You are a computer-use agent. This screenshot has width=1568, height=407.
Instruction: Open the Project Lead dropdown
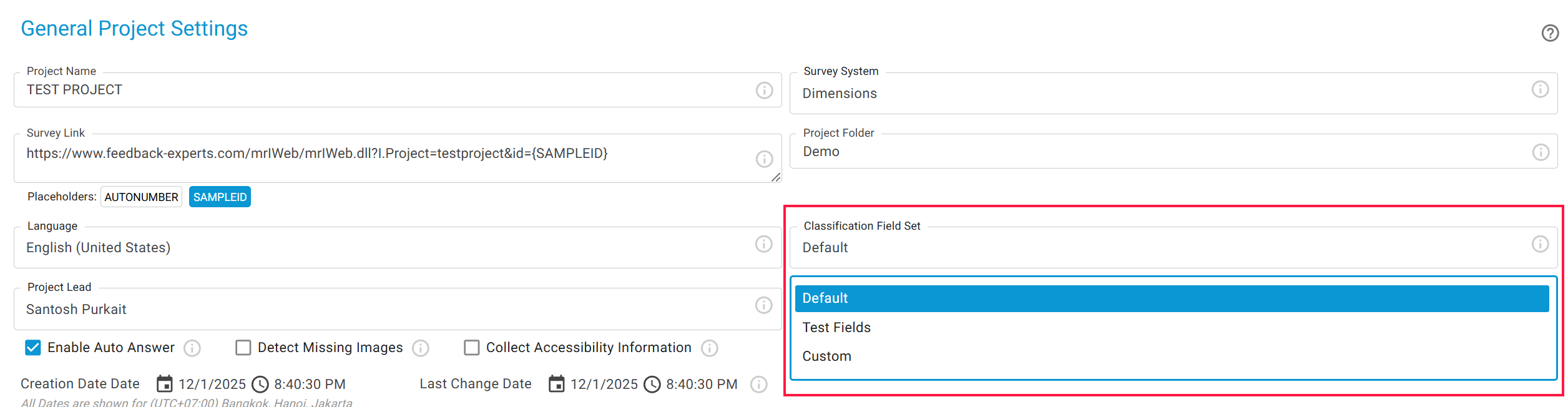[387, 310]
